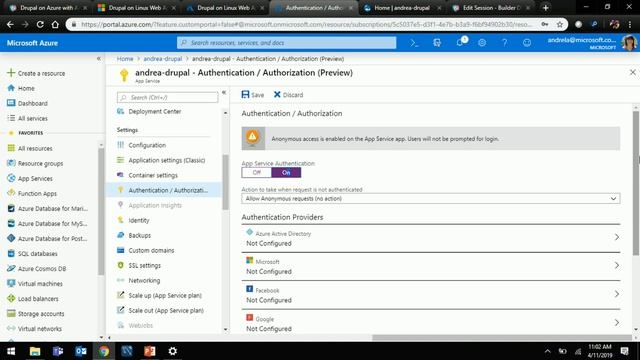Open Load balancers favorite

click(38, 299)
